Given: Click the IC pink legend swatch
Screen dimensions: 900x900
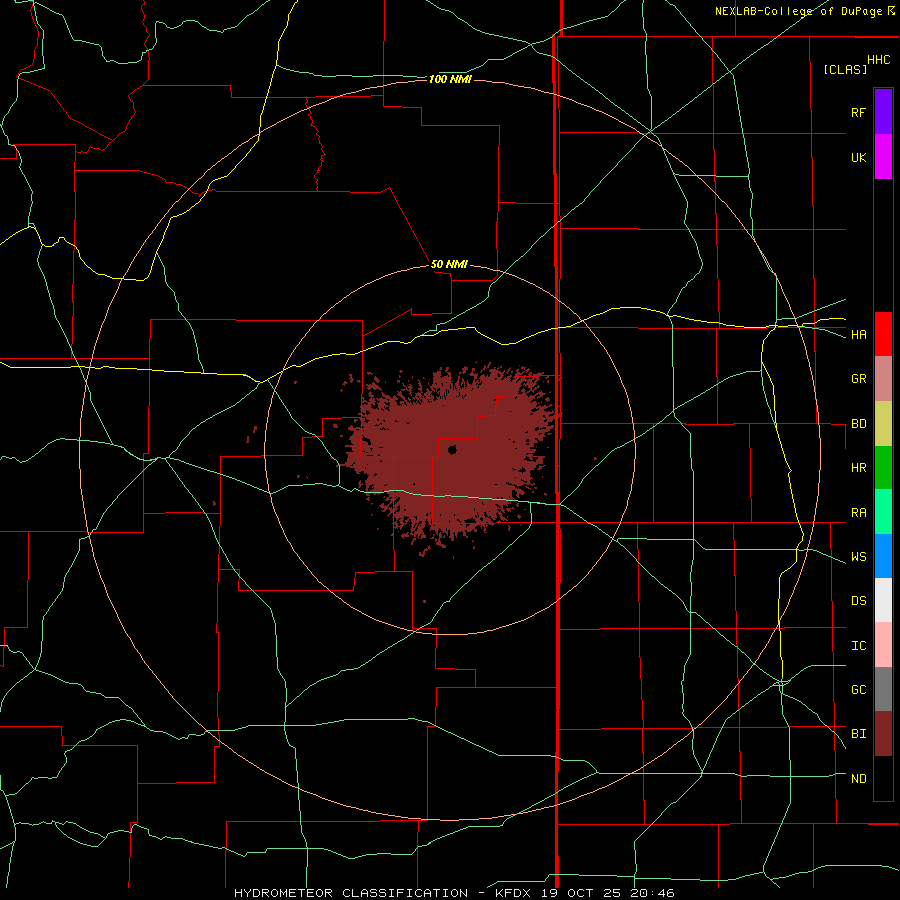Looking at the screenshot, I should click(x=883, y=645).
